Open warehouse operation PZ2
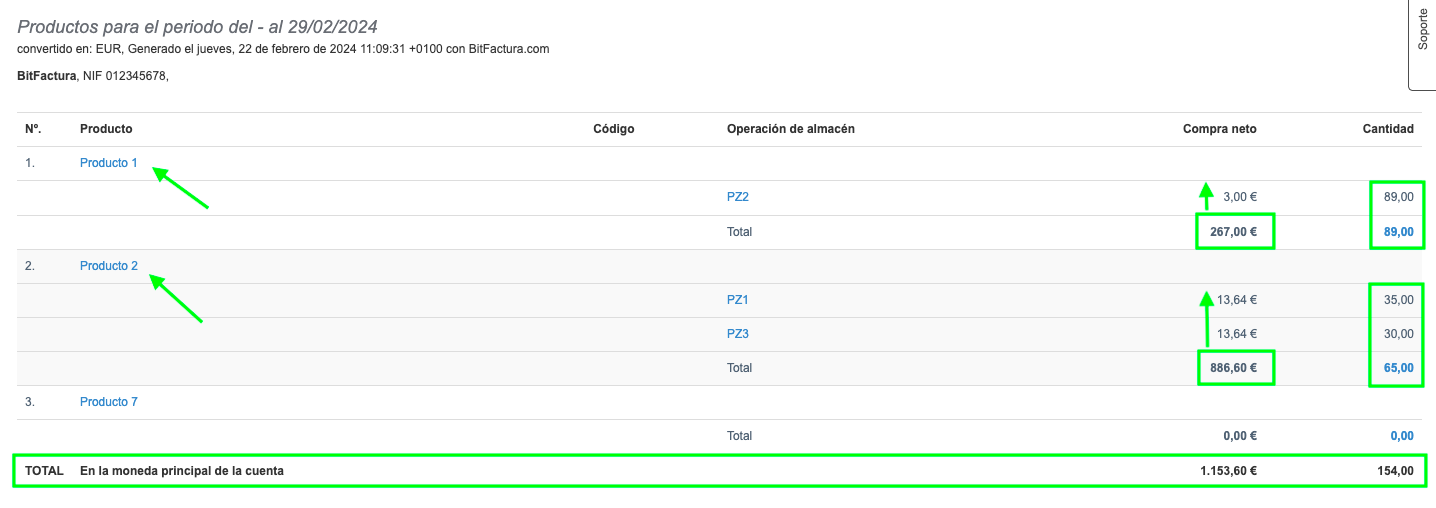 click(x=737, y=197)
